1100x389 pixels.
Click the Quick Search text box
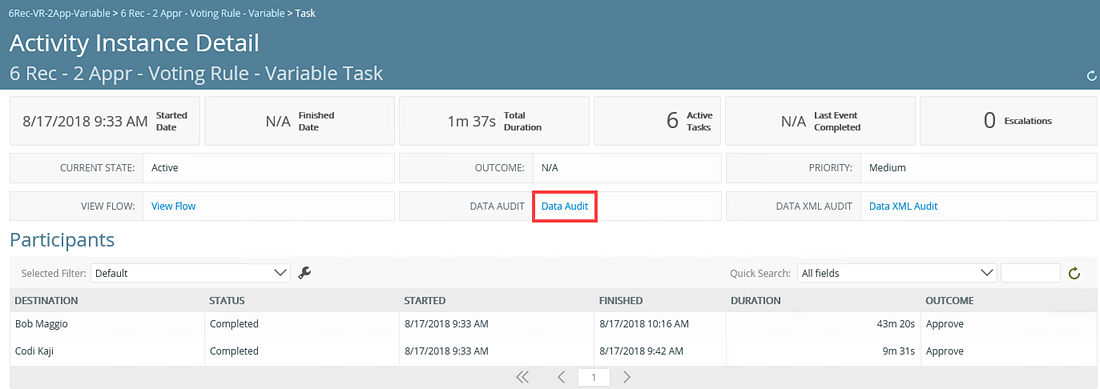[x=1031, y=273]
